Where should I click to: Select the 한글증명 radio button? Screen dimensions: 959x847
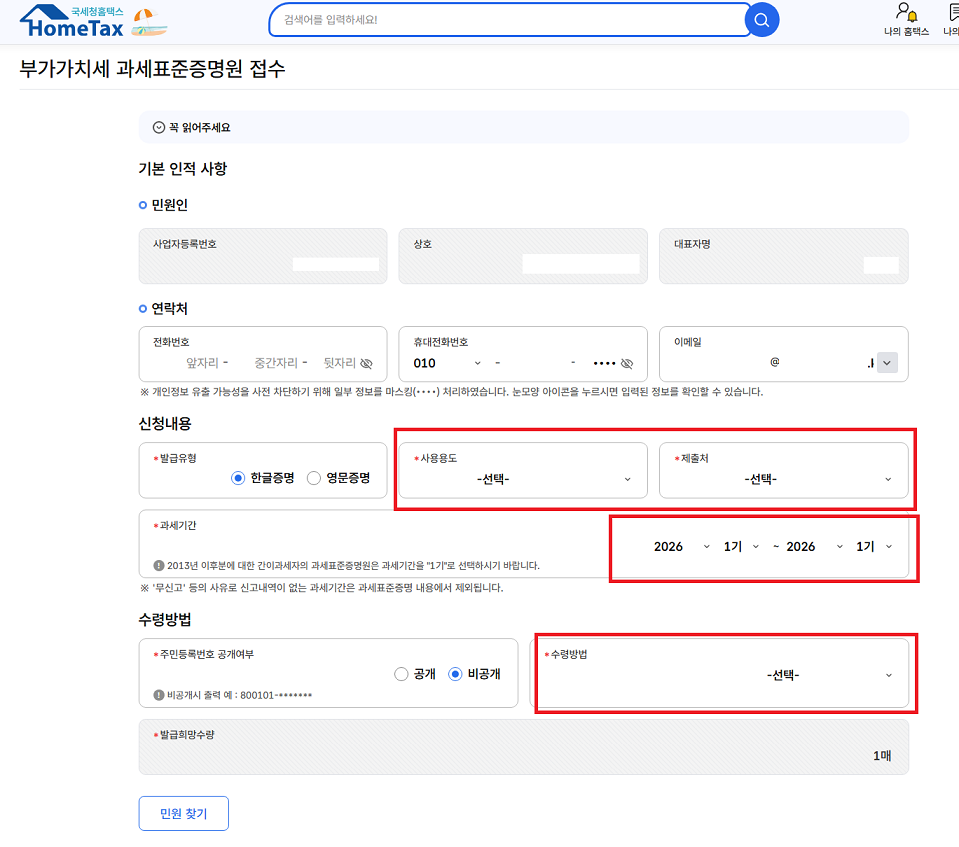pos(238,478)
